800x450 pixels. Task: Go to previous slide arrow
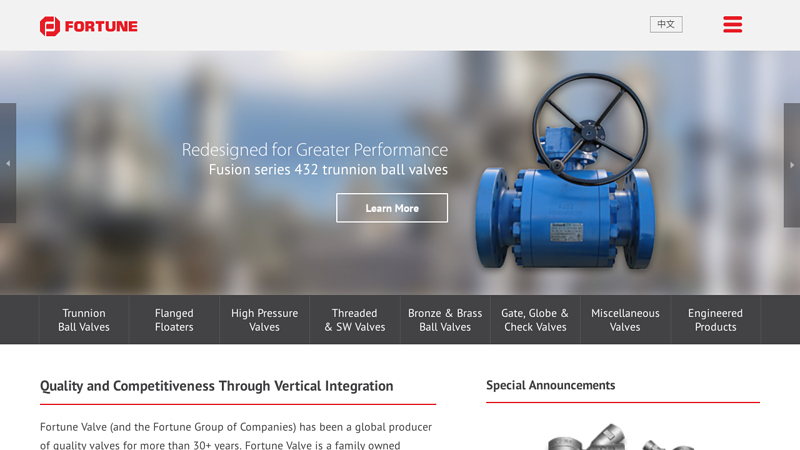click(x=8, y=163)
